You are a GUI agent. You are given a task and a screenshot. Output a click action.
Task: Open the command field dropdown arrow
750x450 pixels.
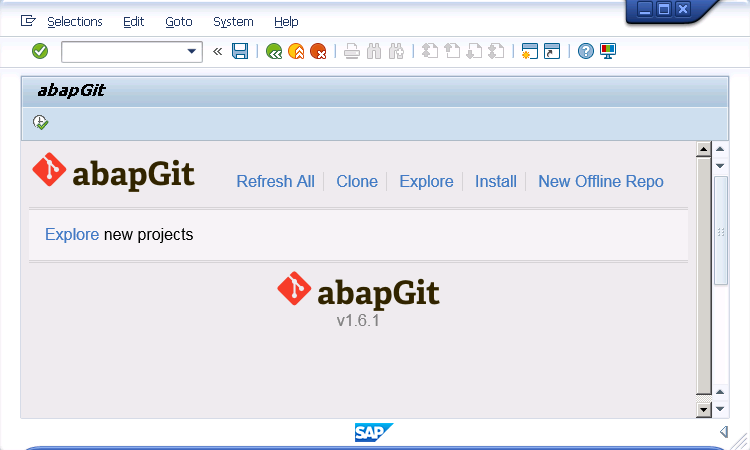pos(192,51)
